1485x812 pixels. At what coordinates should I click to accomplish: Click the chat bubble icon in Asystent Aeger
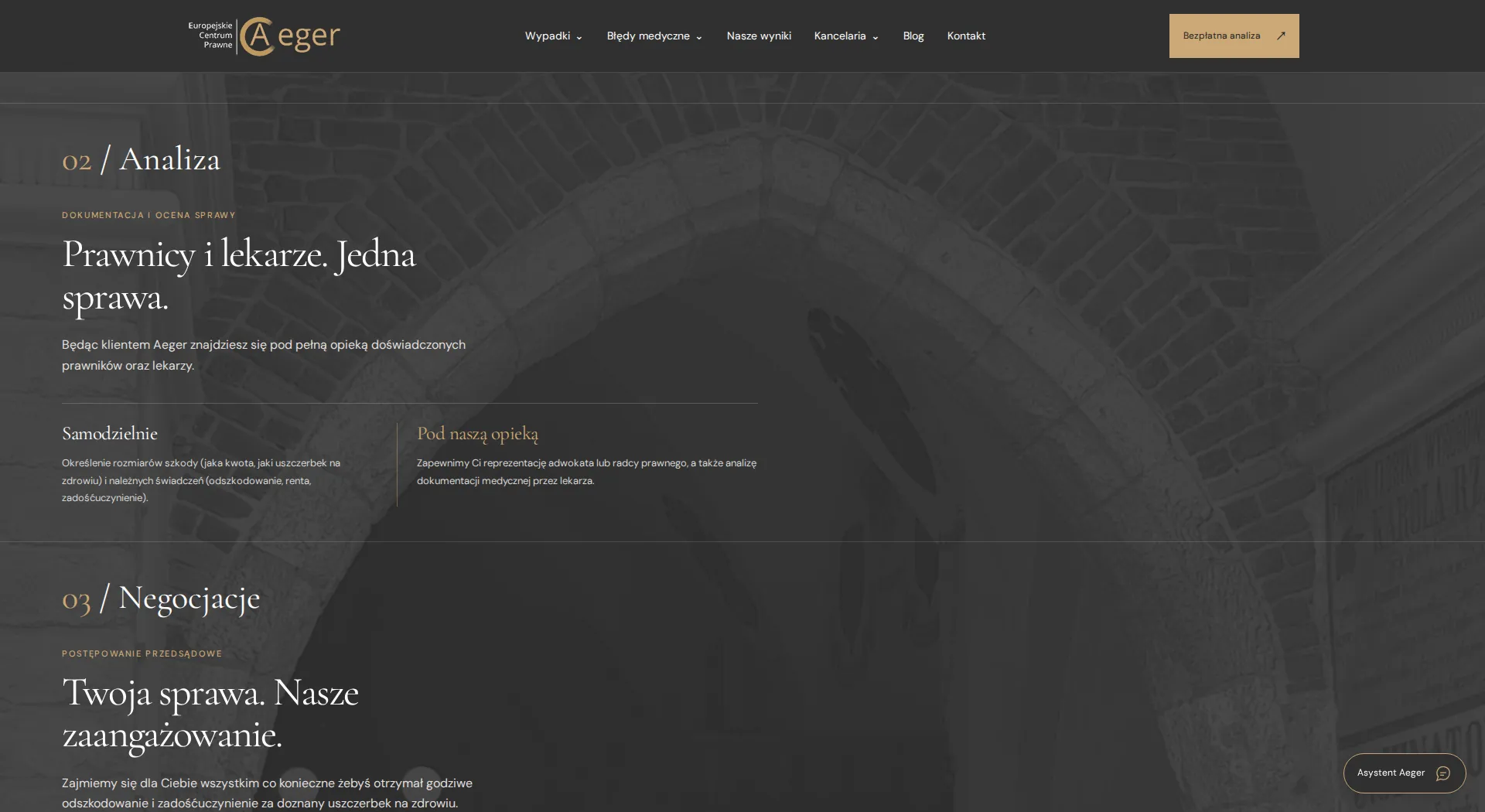1443,773
